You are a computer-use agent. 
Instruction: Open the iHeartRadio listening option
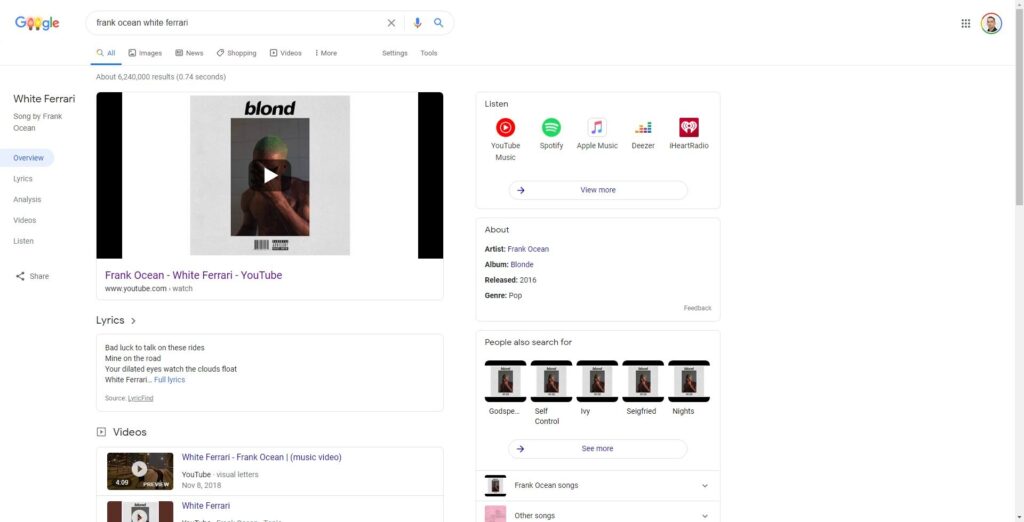tap(689, 128)
